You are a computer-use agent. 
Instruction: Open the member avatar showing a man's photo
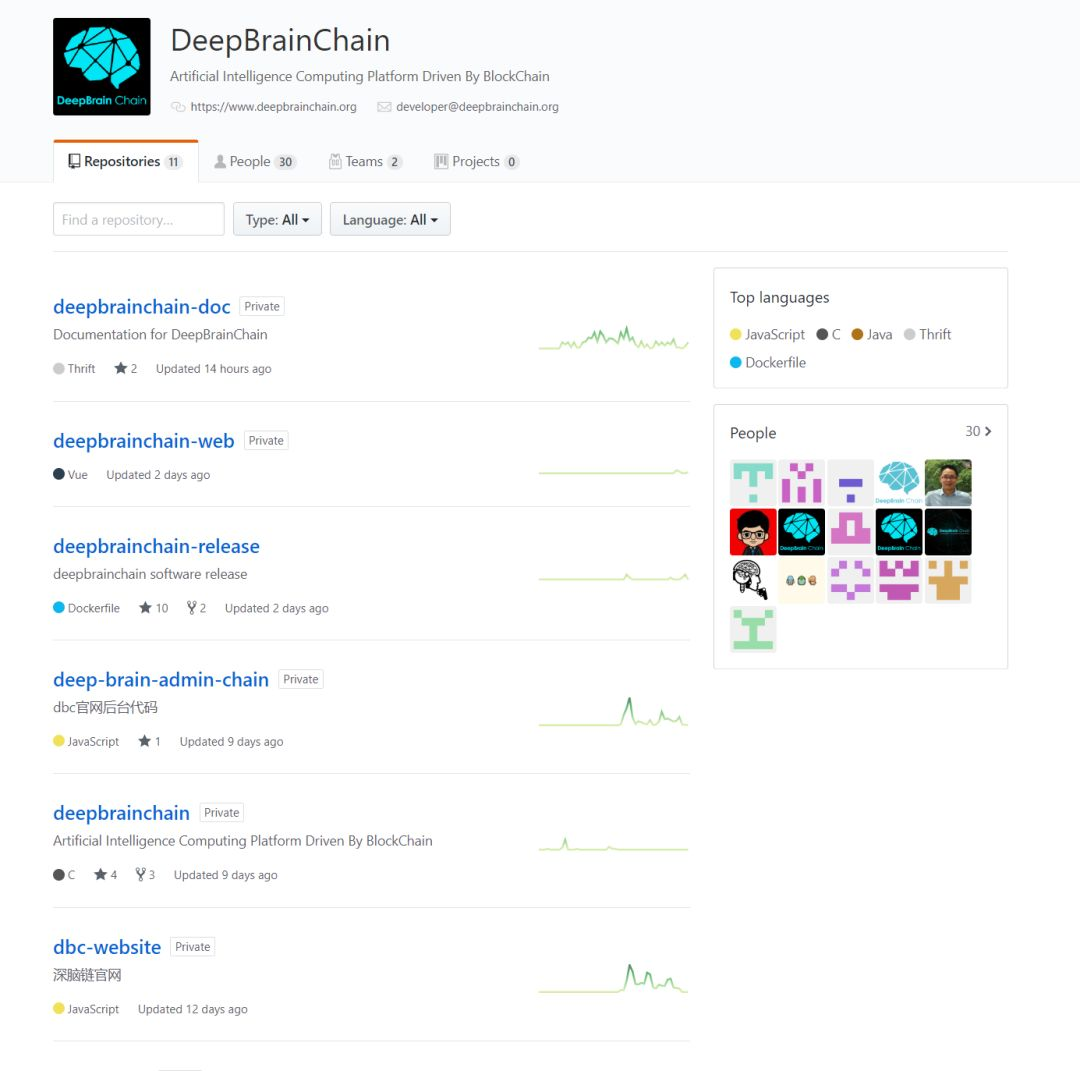click(948, 483)
